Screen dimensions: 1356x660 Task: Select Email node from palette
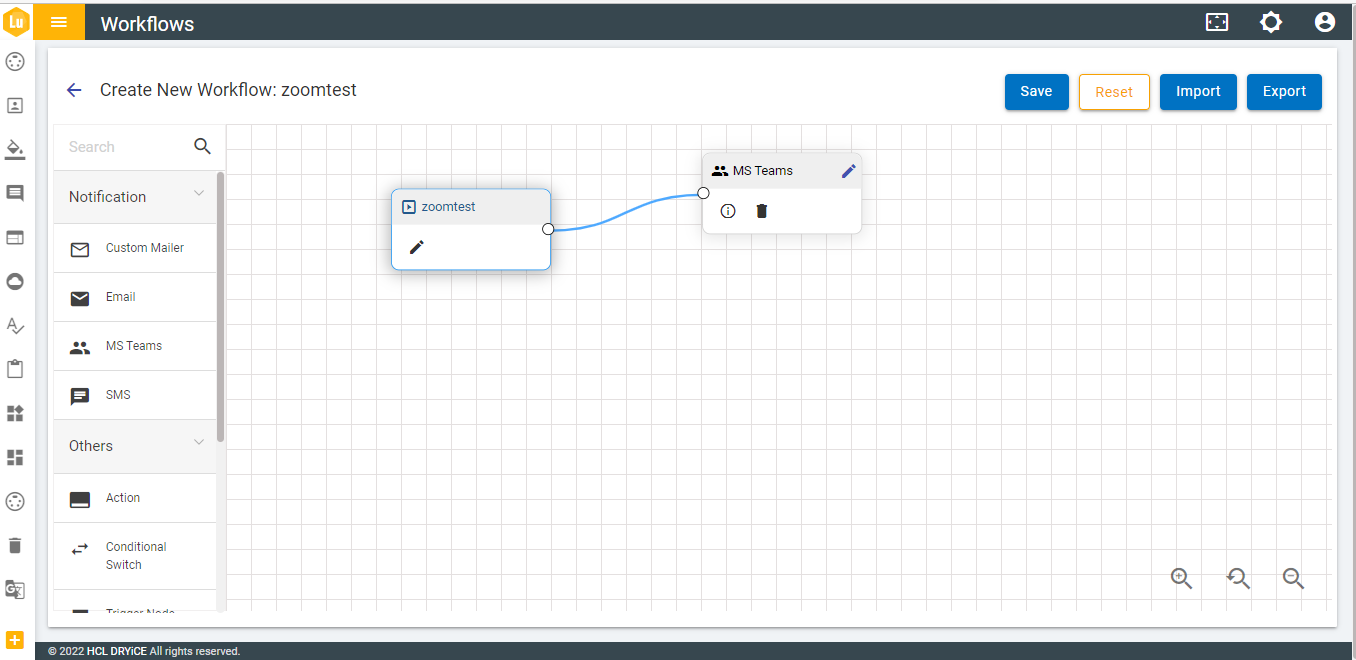coord(135,297)
